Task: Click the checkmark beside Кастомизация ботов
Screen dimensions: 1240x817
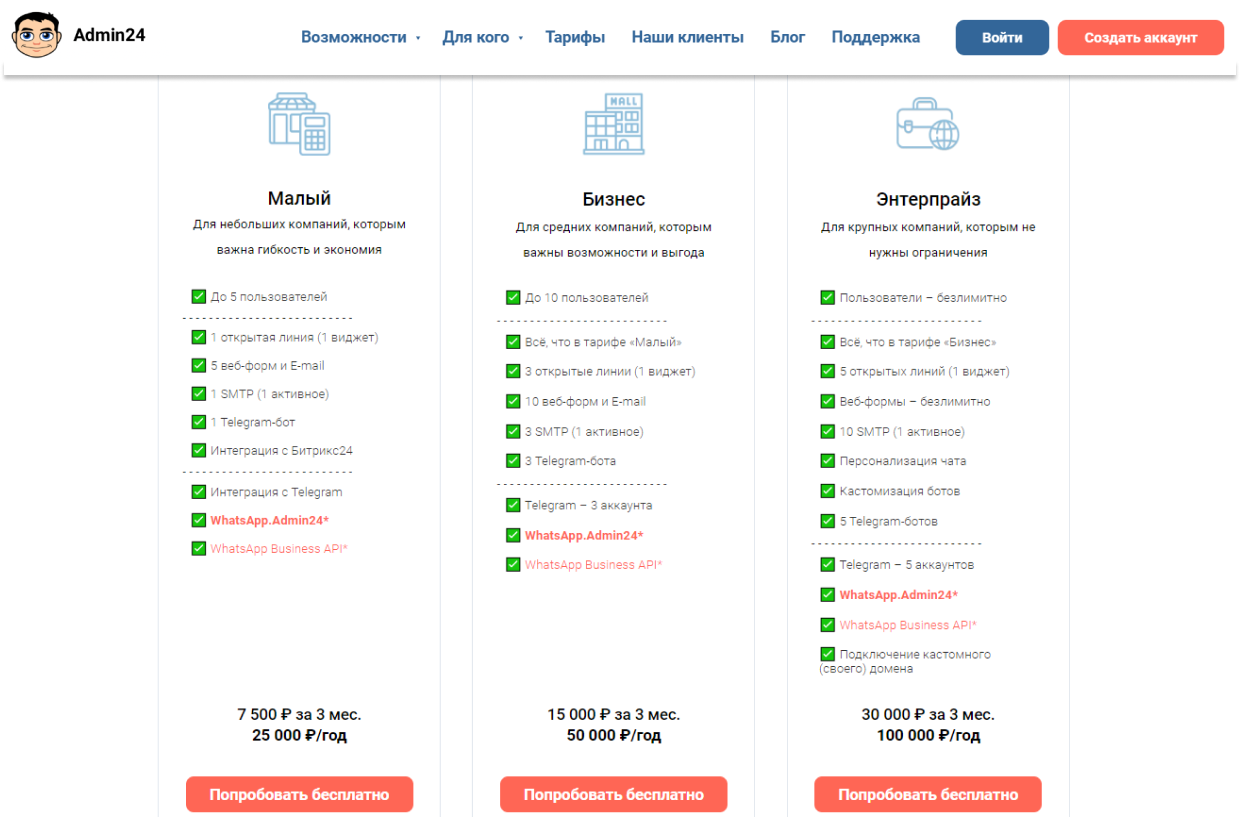Action: 827,491
